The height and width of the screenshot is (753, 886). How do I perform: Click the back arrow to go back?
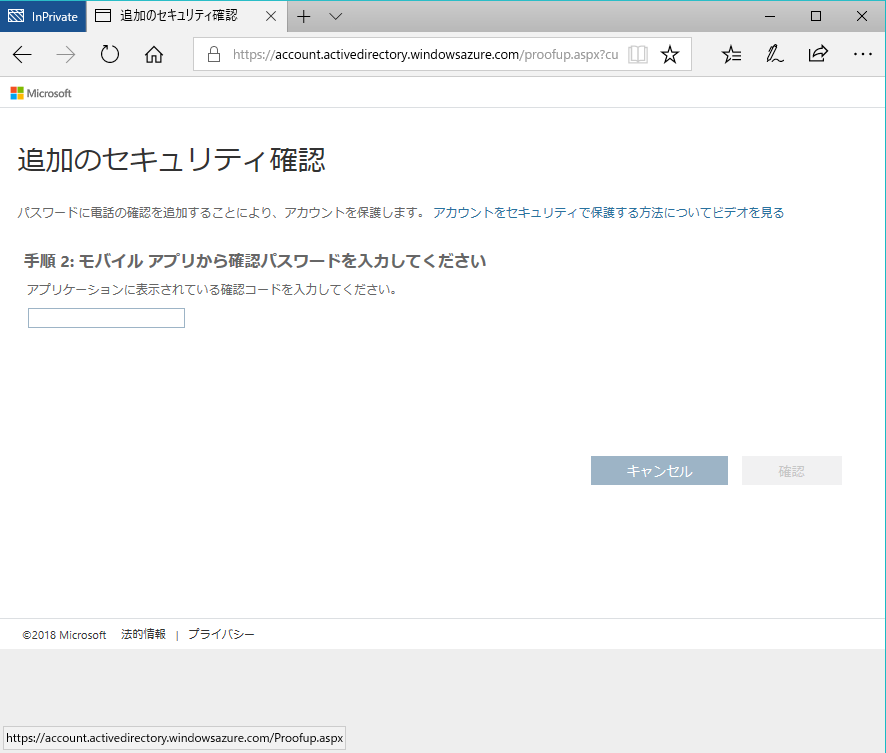click(22, 54)
